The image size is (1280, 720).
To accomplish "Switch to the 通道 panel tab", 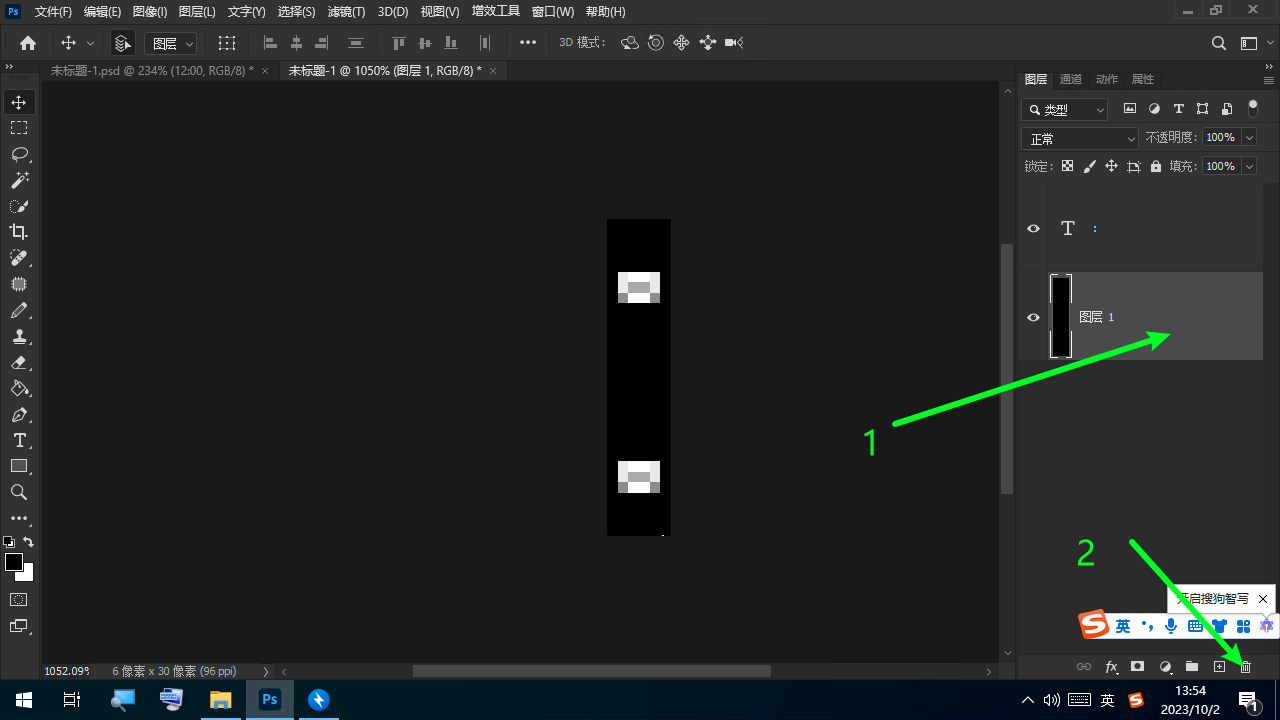I will [x=1070, y=79].
